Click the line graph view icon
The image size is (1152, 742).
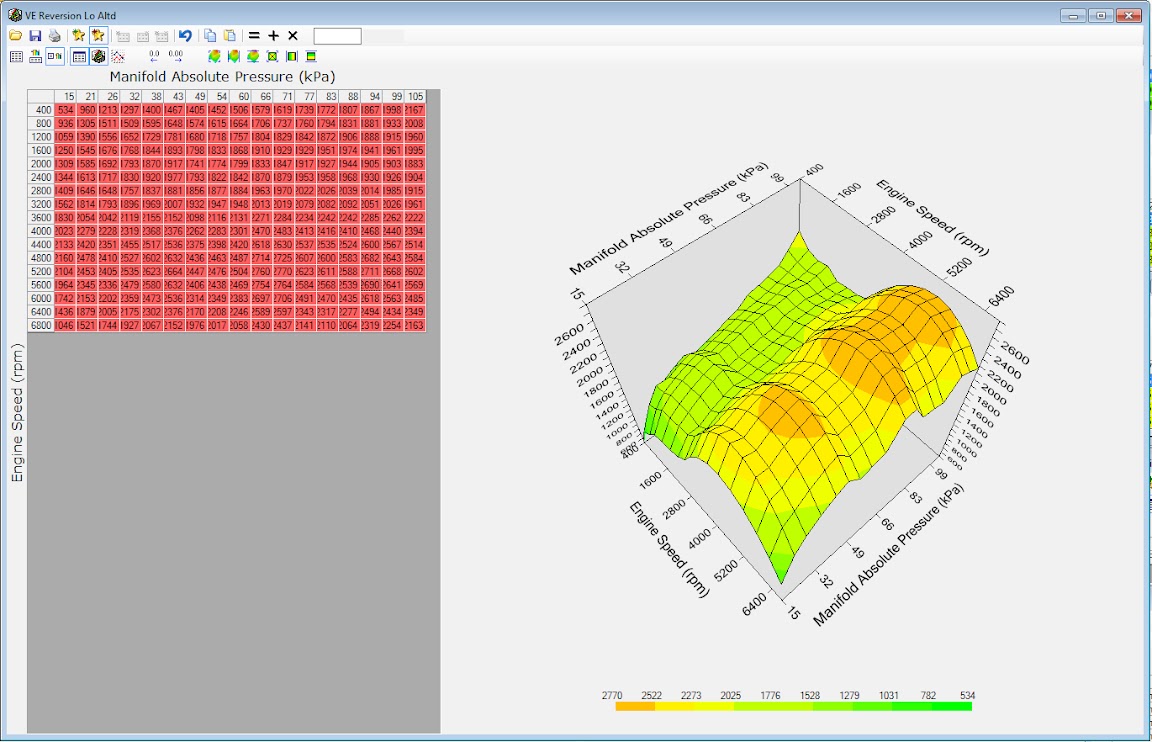118,57
